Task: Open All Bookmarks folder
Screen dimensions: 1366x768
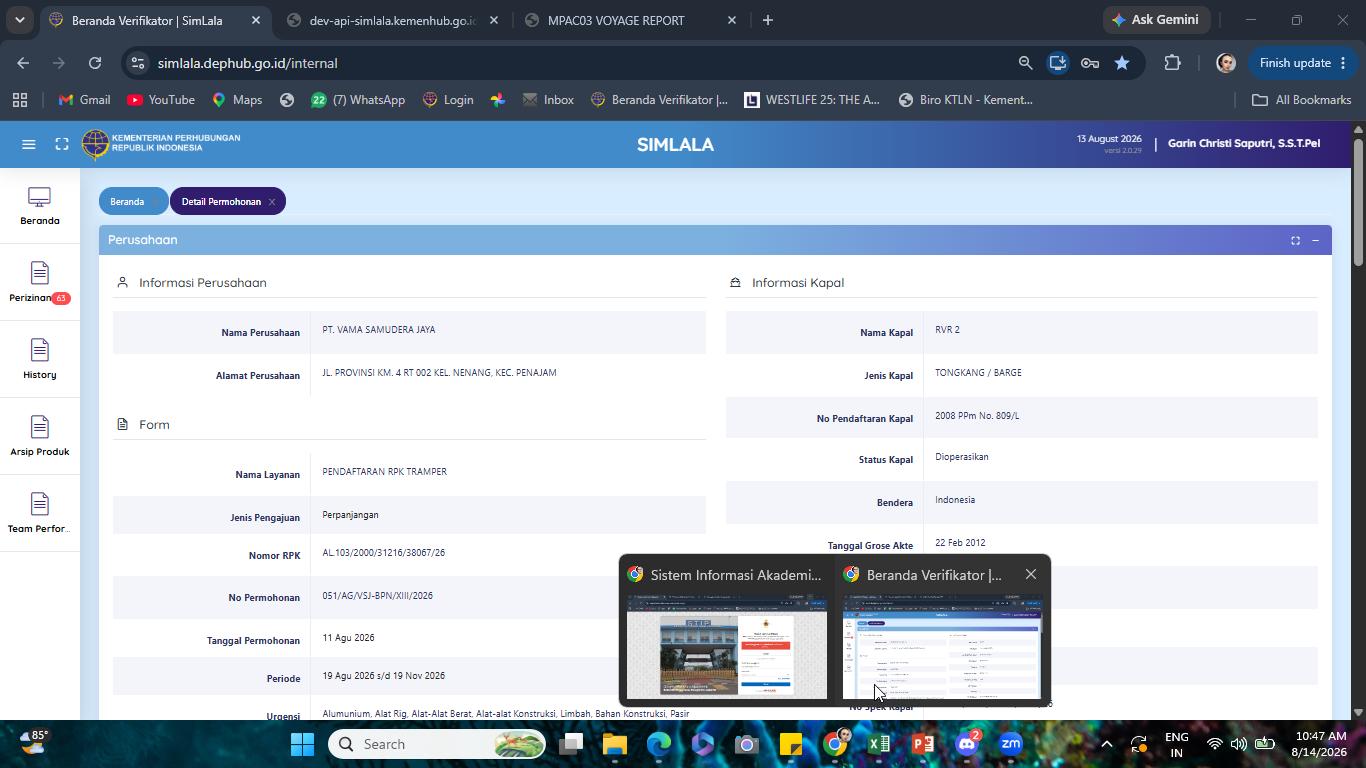Action: pos(1301,100)
